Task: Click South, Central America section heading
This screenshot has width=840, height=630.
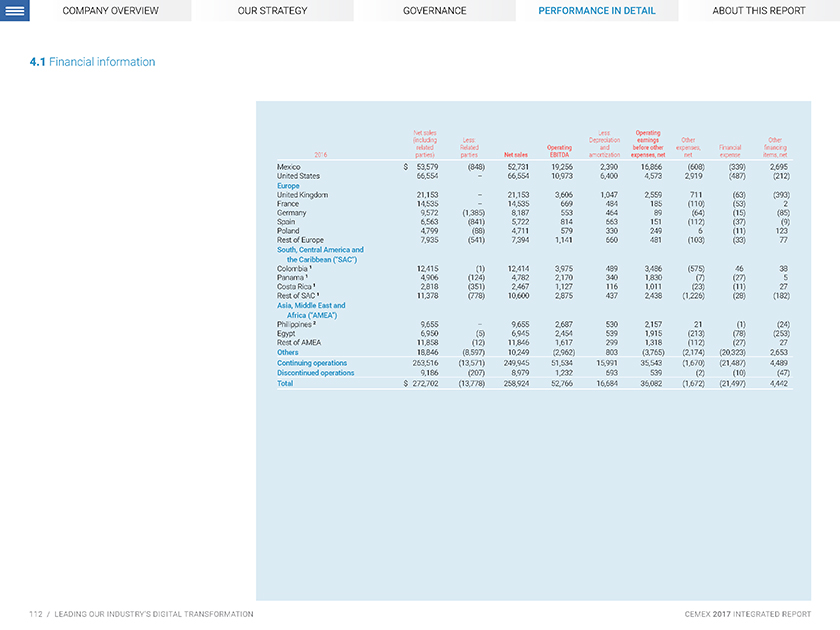Action: point(320,254)
